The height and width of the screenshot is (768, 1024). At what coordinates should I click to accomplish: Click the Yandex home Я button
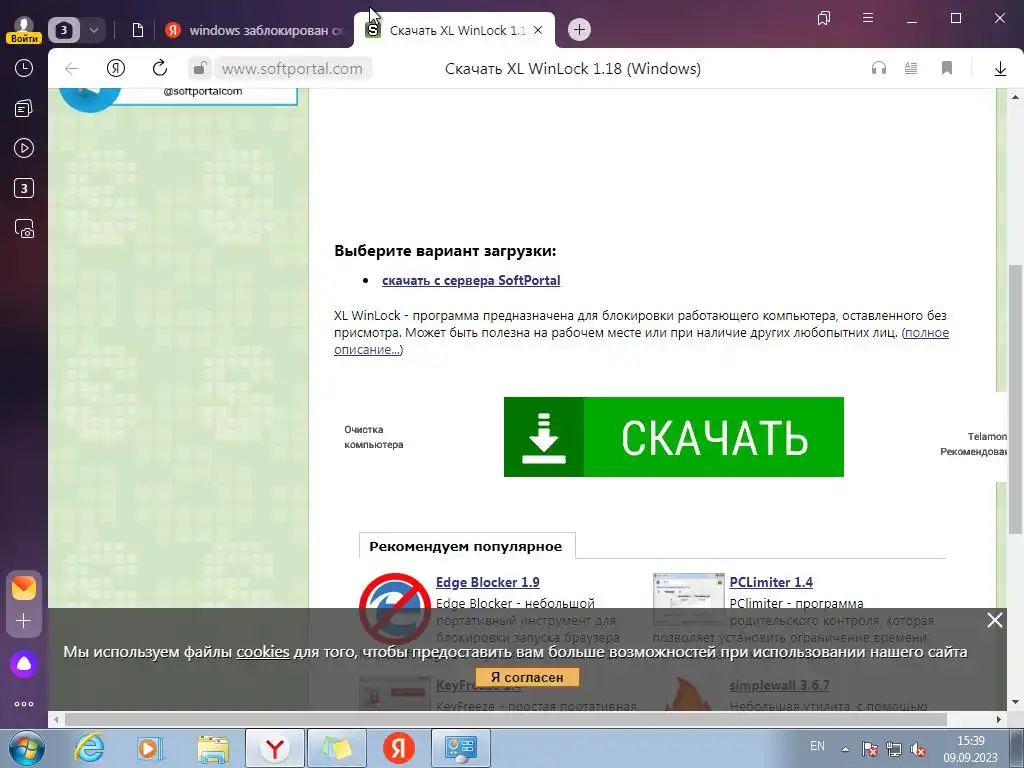[116, 69]
